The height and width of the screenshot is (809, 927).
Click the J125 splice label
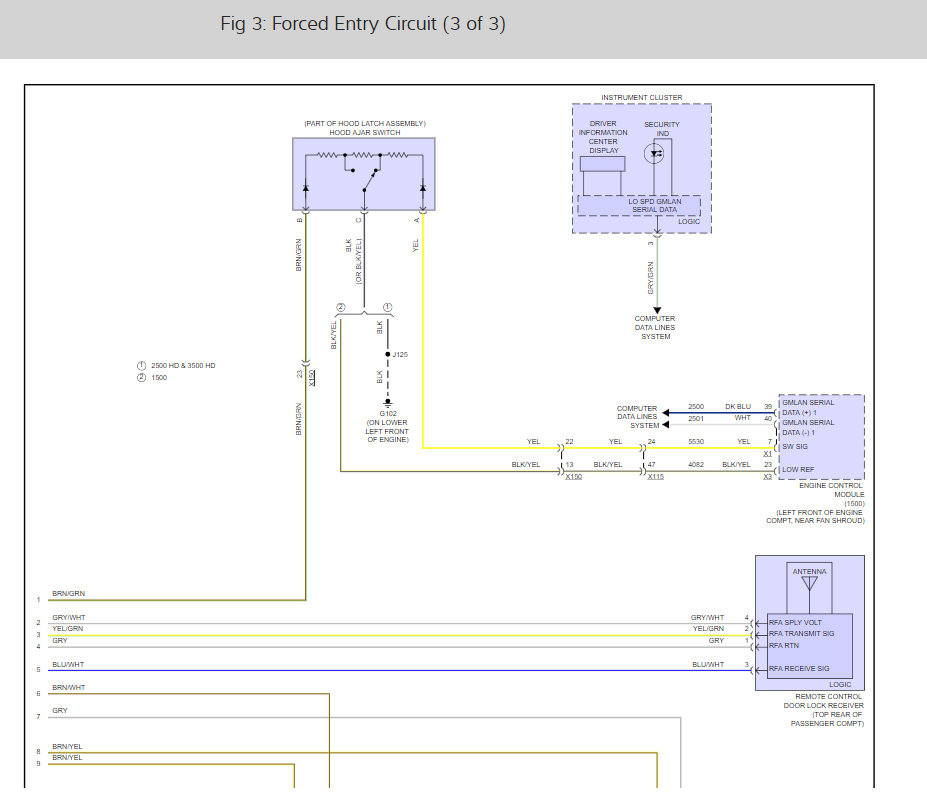pos(400,354)
